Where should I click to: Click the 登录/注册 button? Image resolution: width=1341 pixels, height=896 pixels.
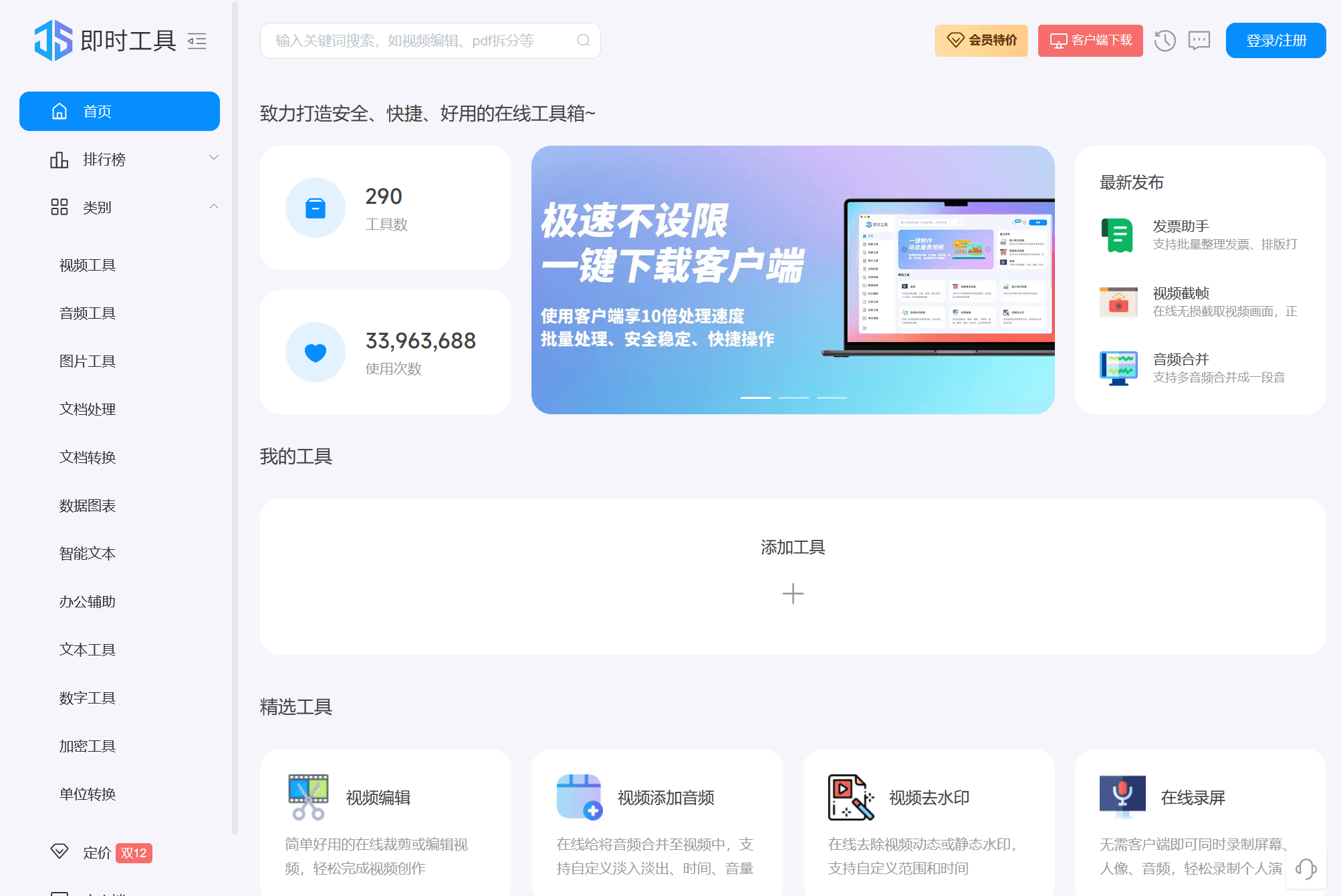pos(1275,40)
